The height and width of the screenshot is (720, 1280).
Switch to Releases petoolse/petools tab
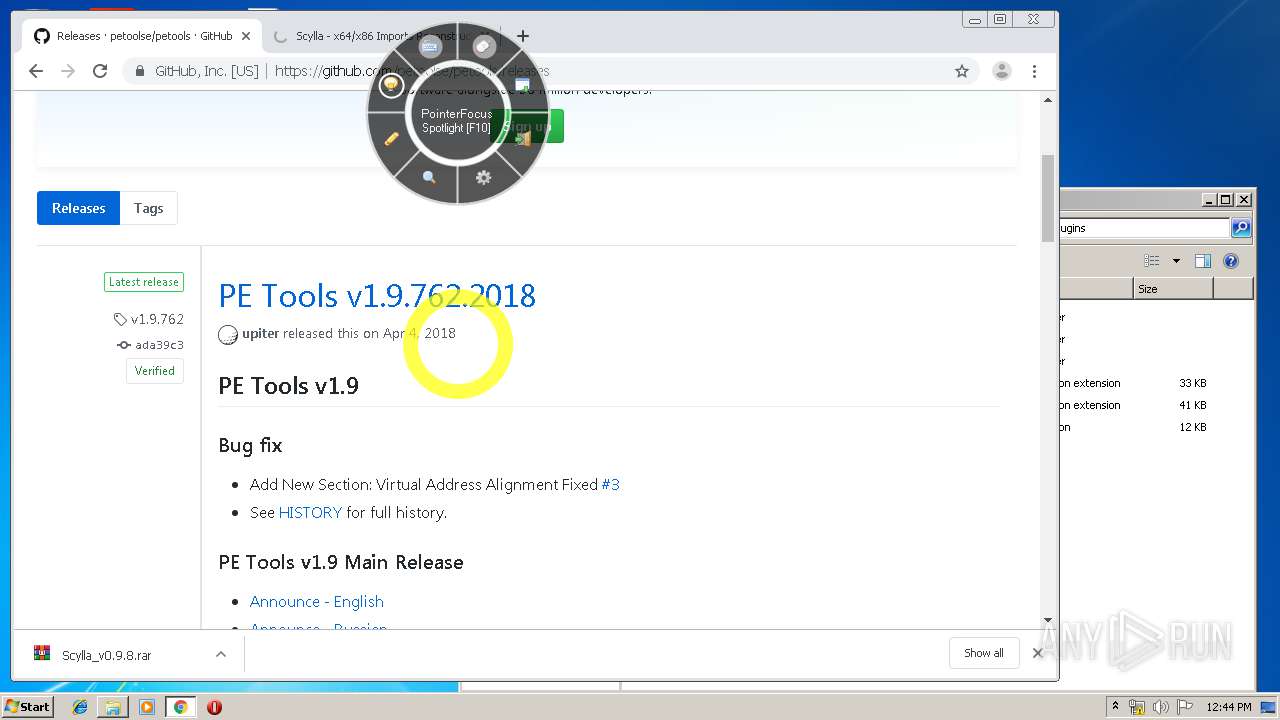144,36
